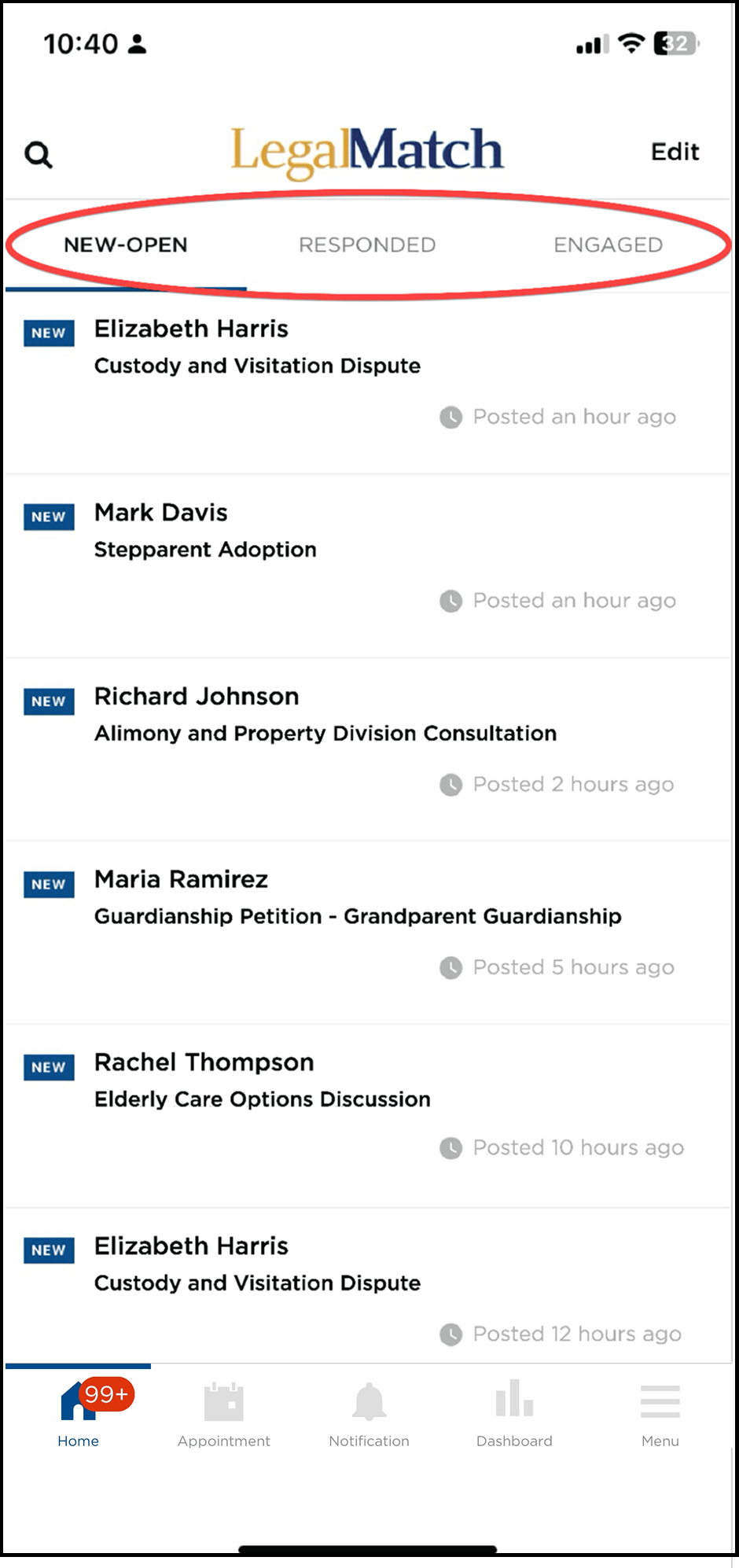Open the Home tab icon

[77, 1402]
